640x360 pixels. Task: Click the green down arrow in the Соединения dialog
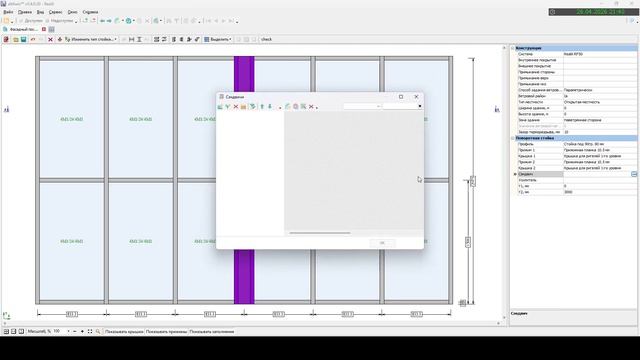pos(270,107)
